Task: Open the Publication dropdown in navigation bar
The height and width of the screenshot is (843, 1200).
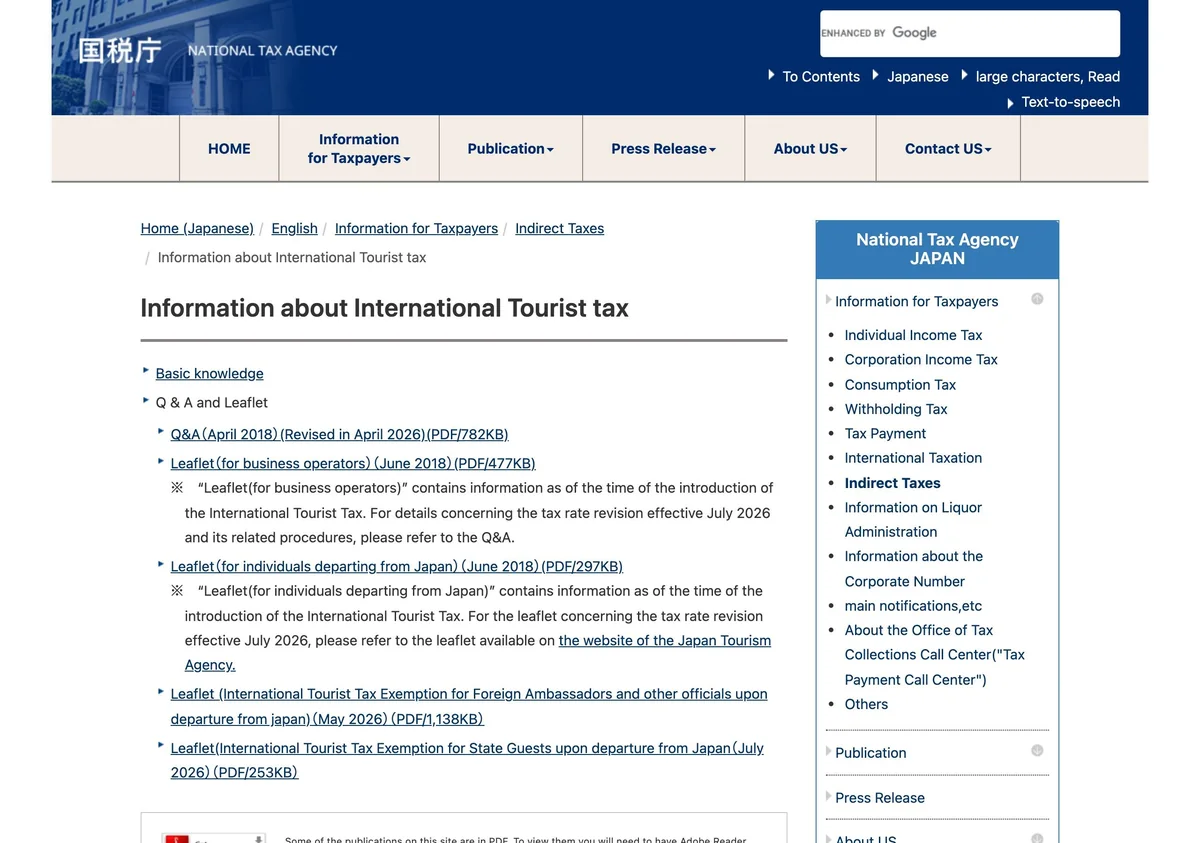Action: 511,149
